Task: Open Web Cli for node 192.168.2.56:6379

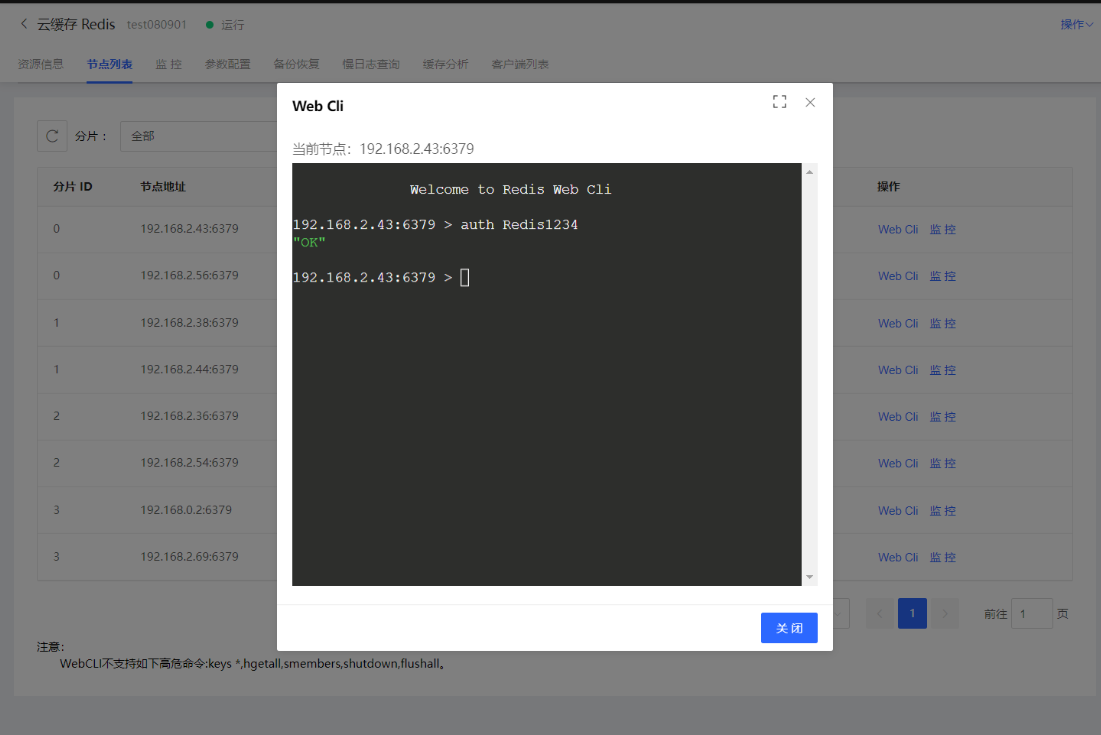Action: [x=897, y=276]
